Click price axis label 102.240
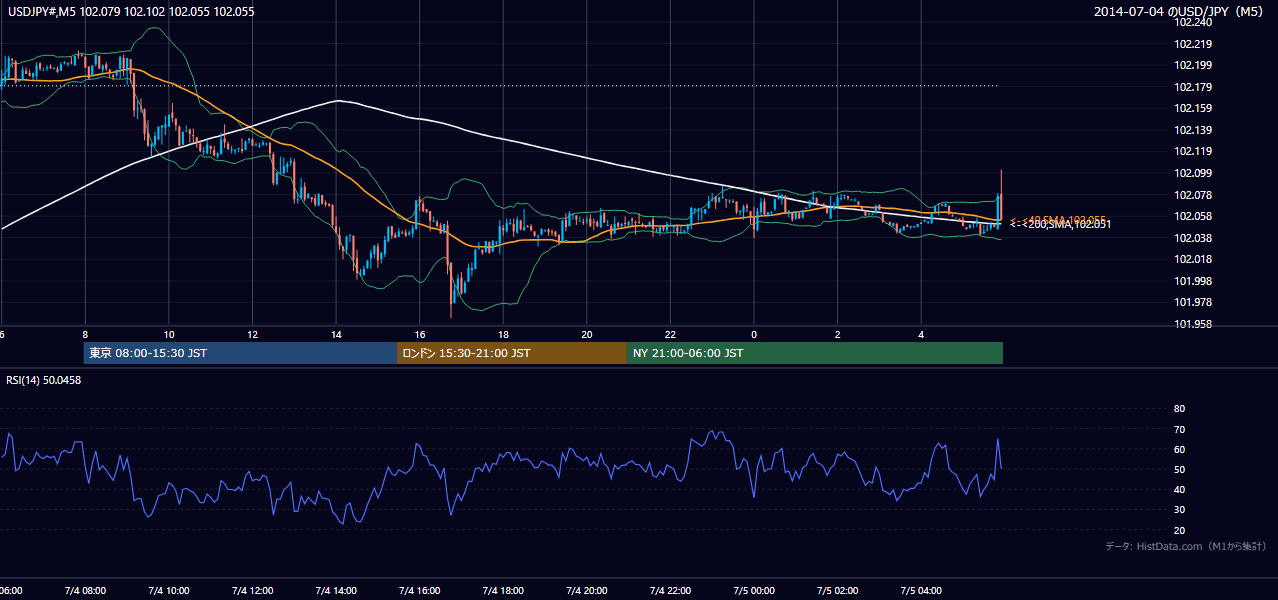Image resolution: width=1278 pixels, height=600 pixels. point(1194,22)
